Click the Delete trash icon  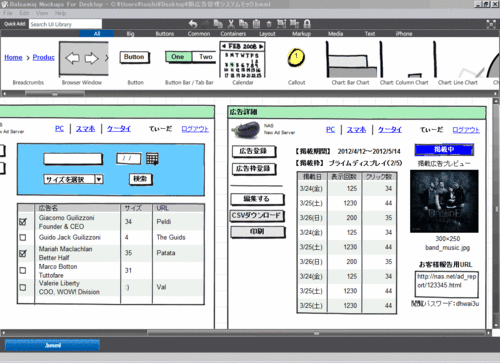tap(269, 24)
